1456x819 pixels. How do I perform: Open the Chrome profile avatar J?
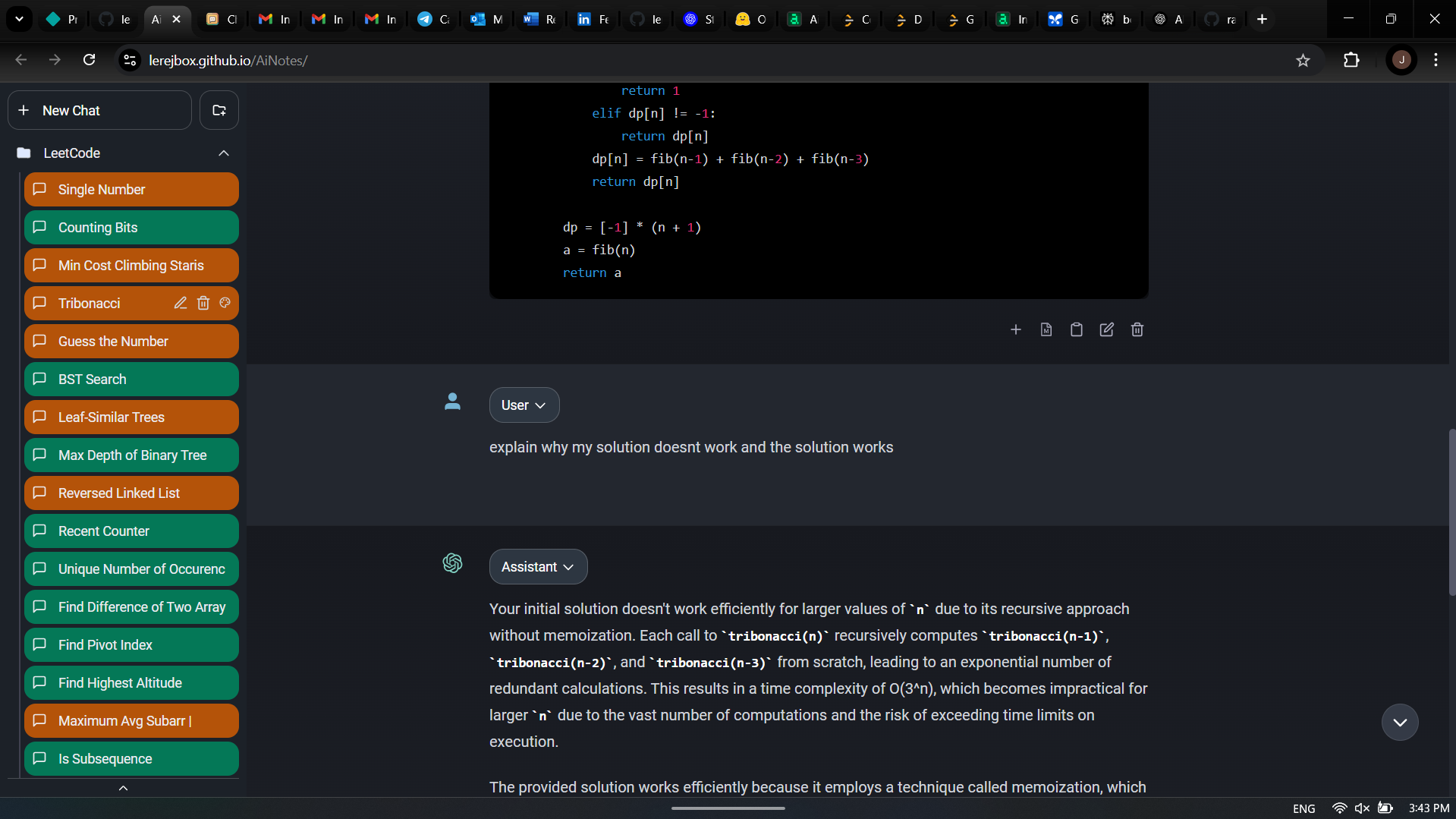point(1401,60)
